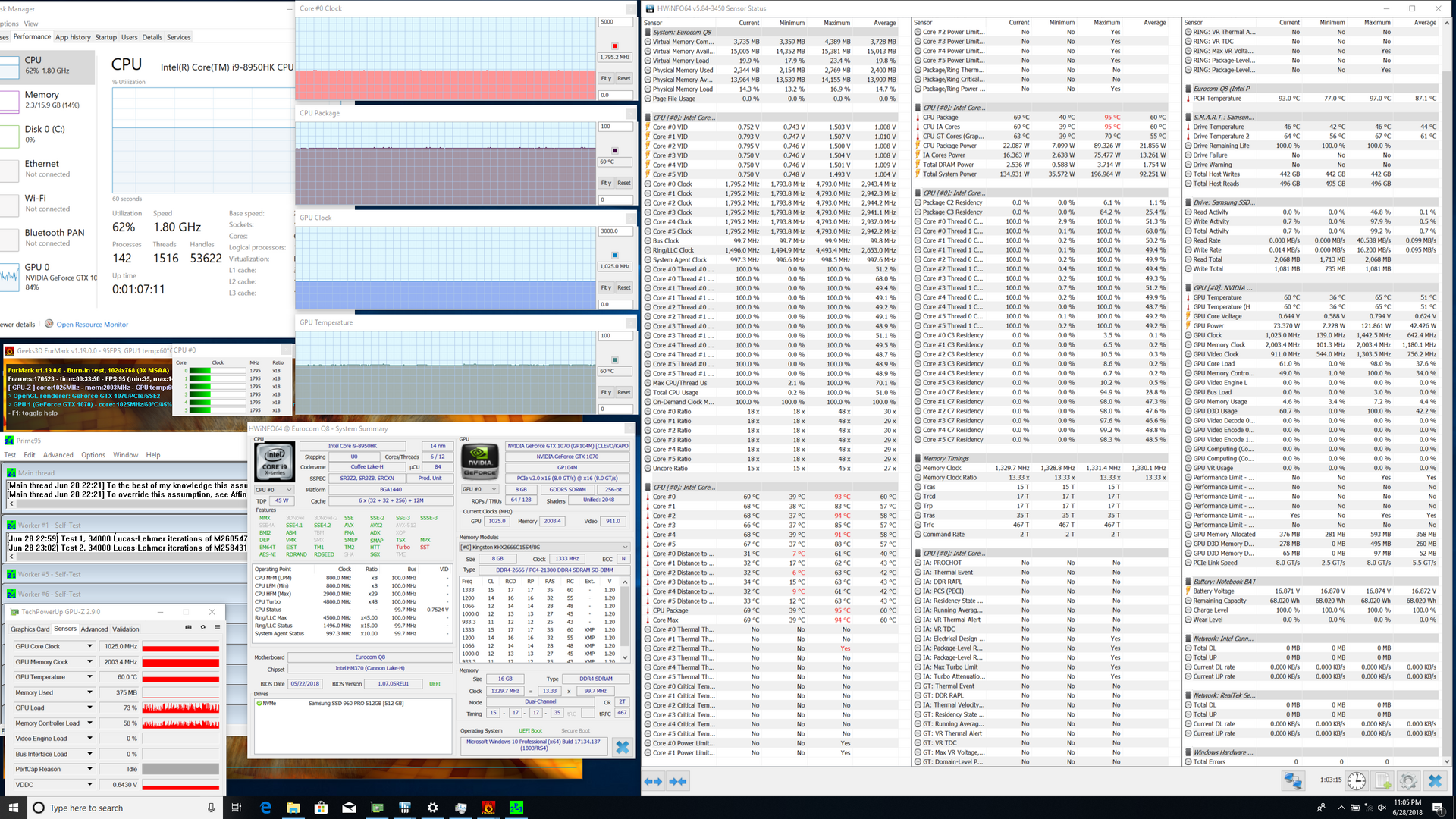This screenshot has height=819, width=1456.
Task: Launch Microsoft Edge from the taskbar
Action: point(265,808)
